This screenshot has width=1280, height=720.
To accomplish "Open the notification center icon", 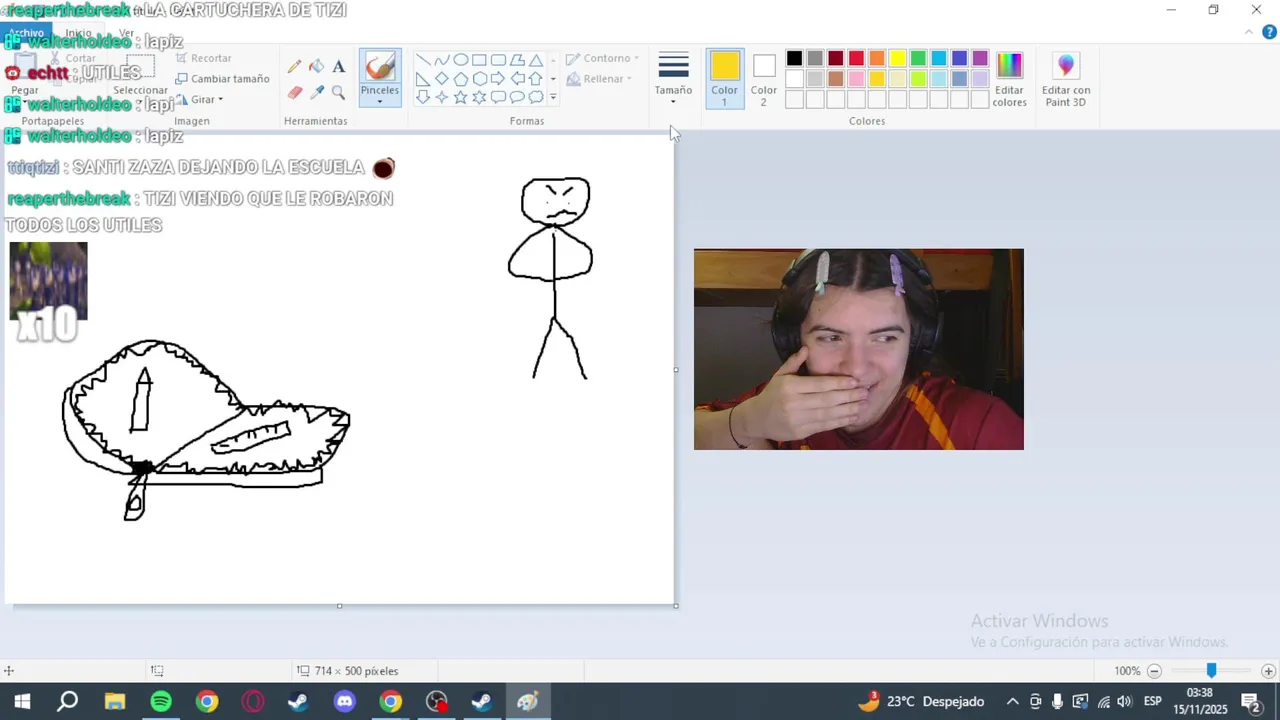I will 1250,701.
